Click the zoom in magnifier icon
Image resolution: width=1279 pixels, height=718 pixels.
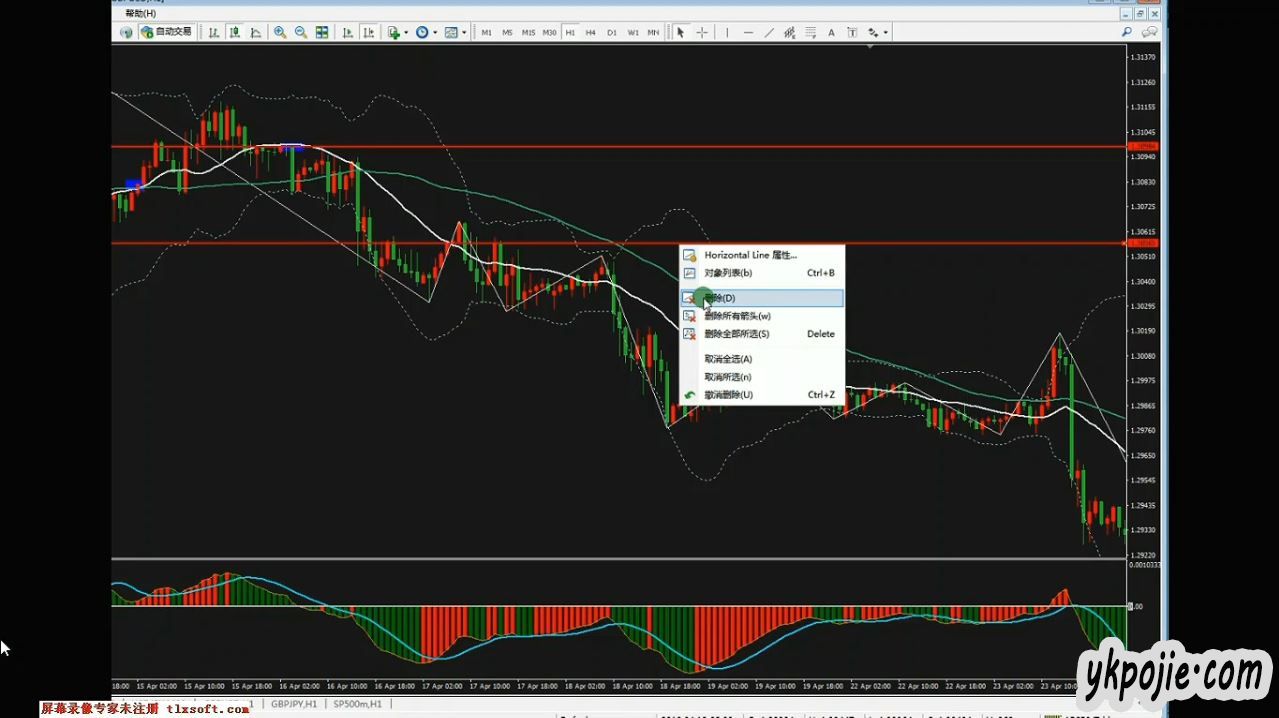coord(280,32)
